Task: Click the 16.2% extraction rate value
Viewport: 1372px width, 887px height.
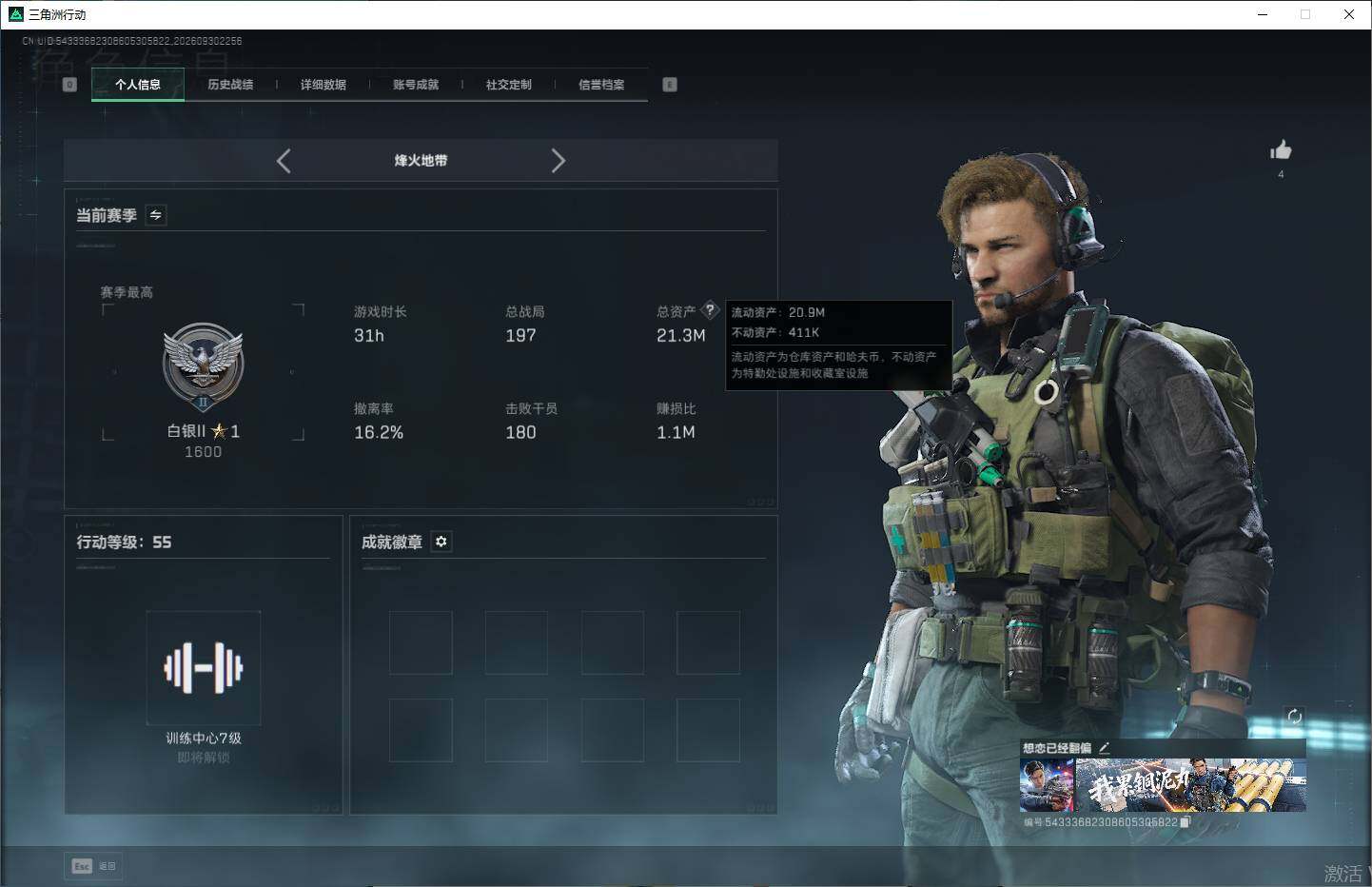Action: pyautogui.click(x=379, y=433)
